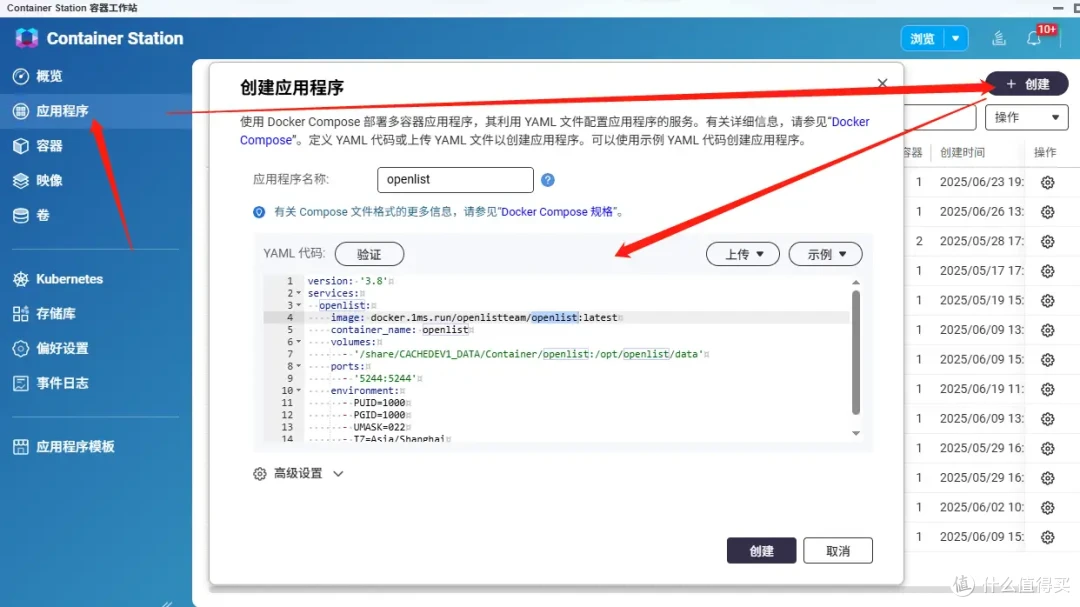
Task: Click the 应用程序 grid icon in sidebar
Action: pyautogui.click(x=21, y=111)
